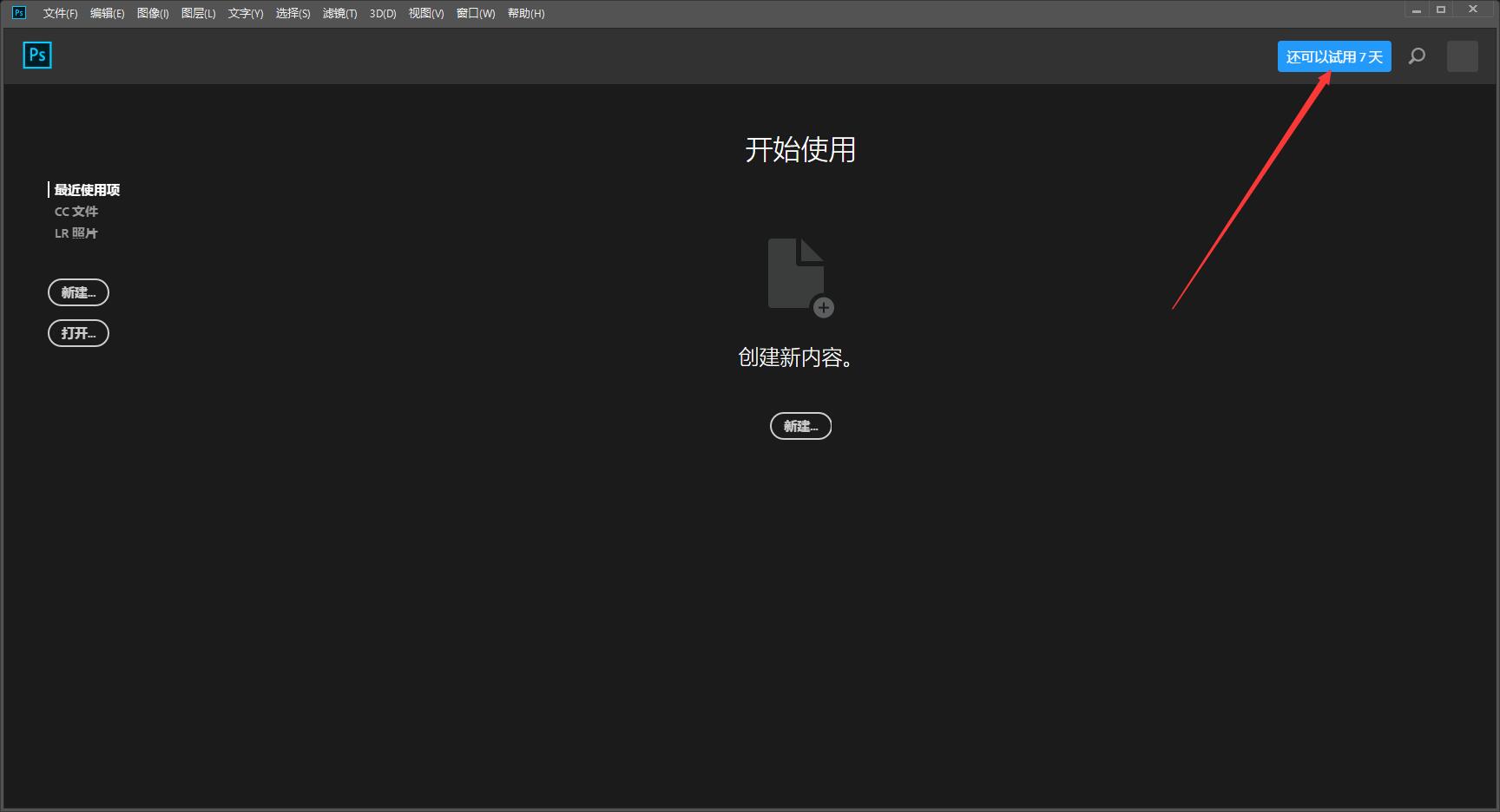
Task: Open the 视图(V) menu
Action: (424, 13)
